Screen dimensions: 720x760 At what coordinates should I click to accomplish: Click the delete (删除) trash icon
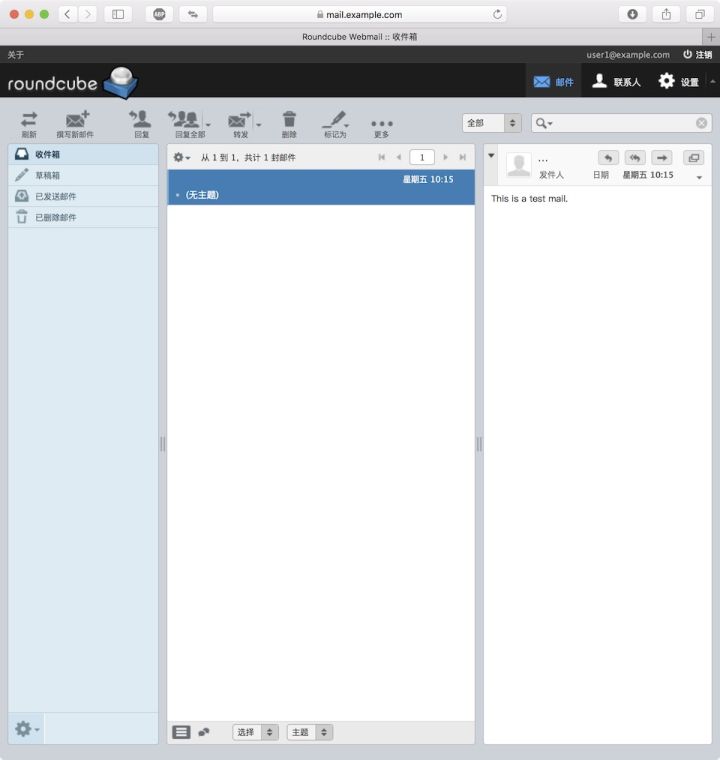click(x=289, y=122)
